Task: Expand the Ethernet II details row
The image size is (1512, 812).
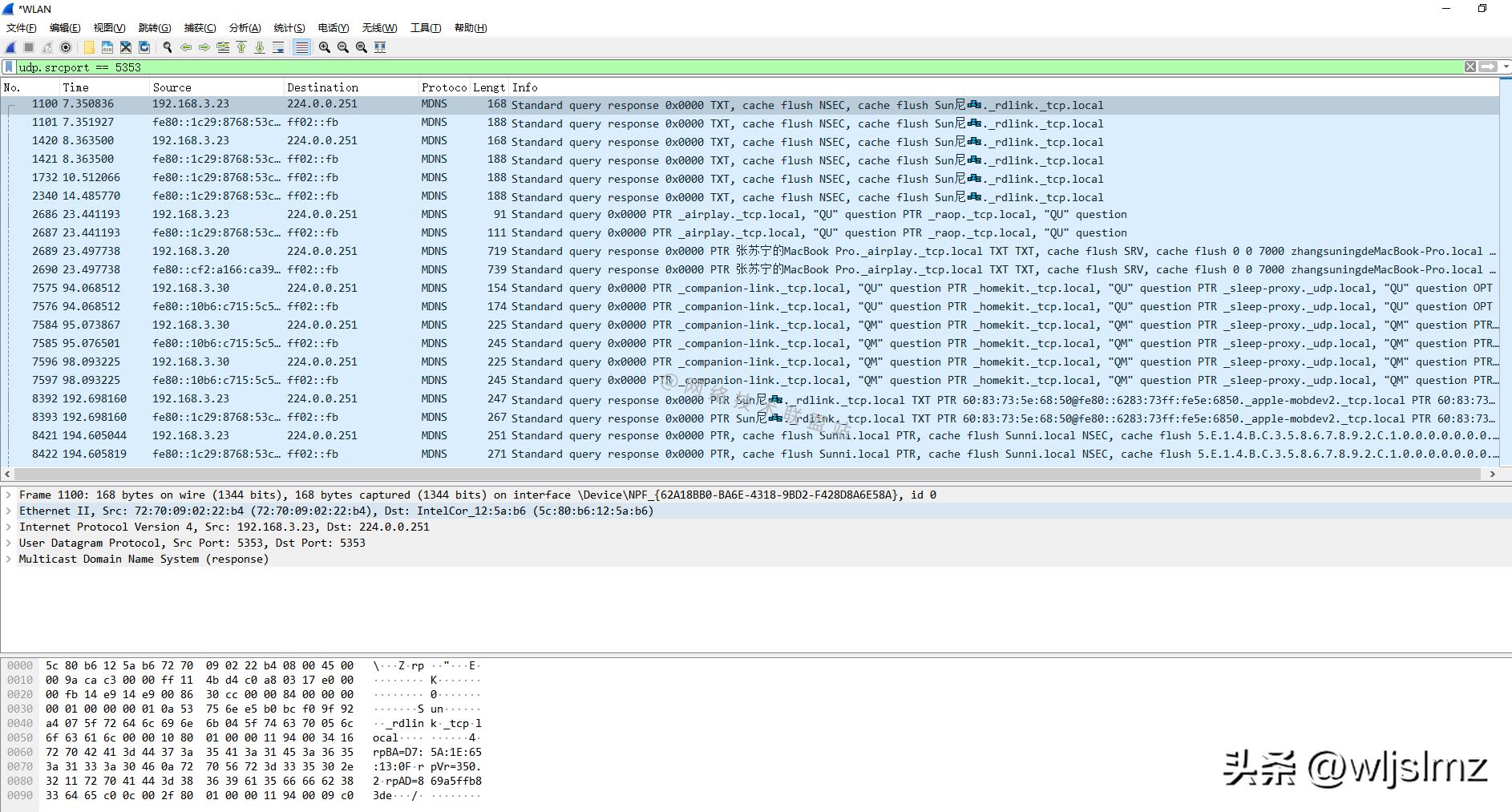Action: [9, 511]
